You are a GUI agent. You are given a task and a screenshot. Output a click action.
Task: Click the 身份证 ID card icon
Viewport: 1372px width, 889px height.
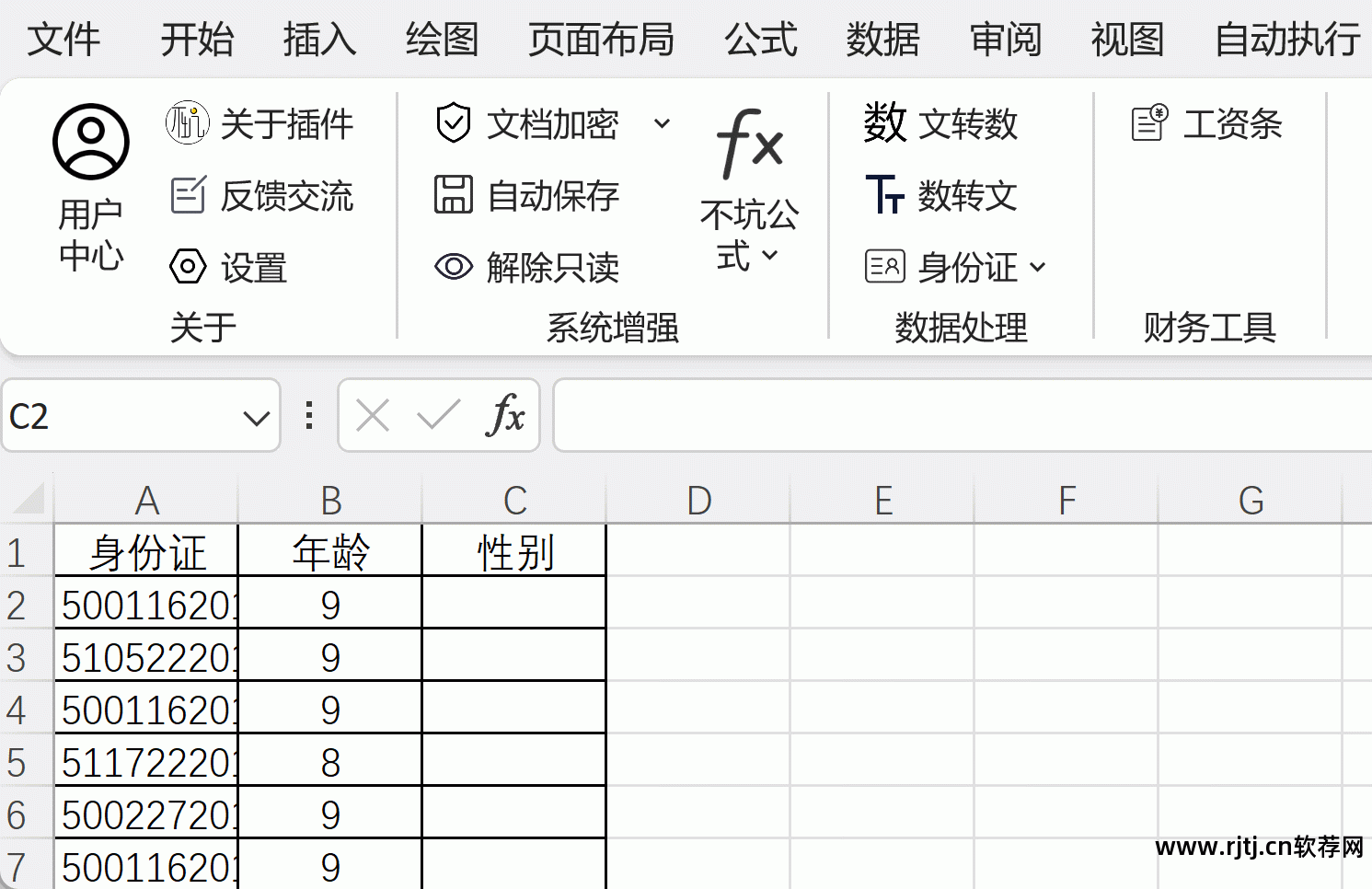pyautogui.click(x=884, y=267)
